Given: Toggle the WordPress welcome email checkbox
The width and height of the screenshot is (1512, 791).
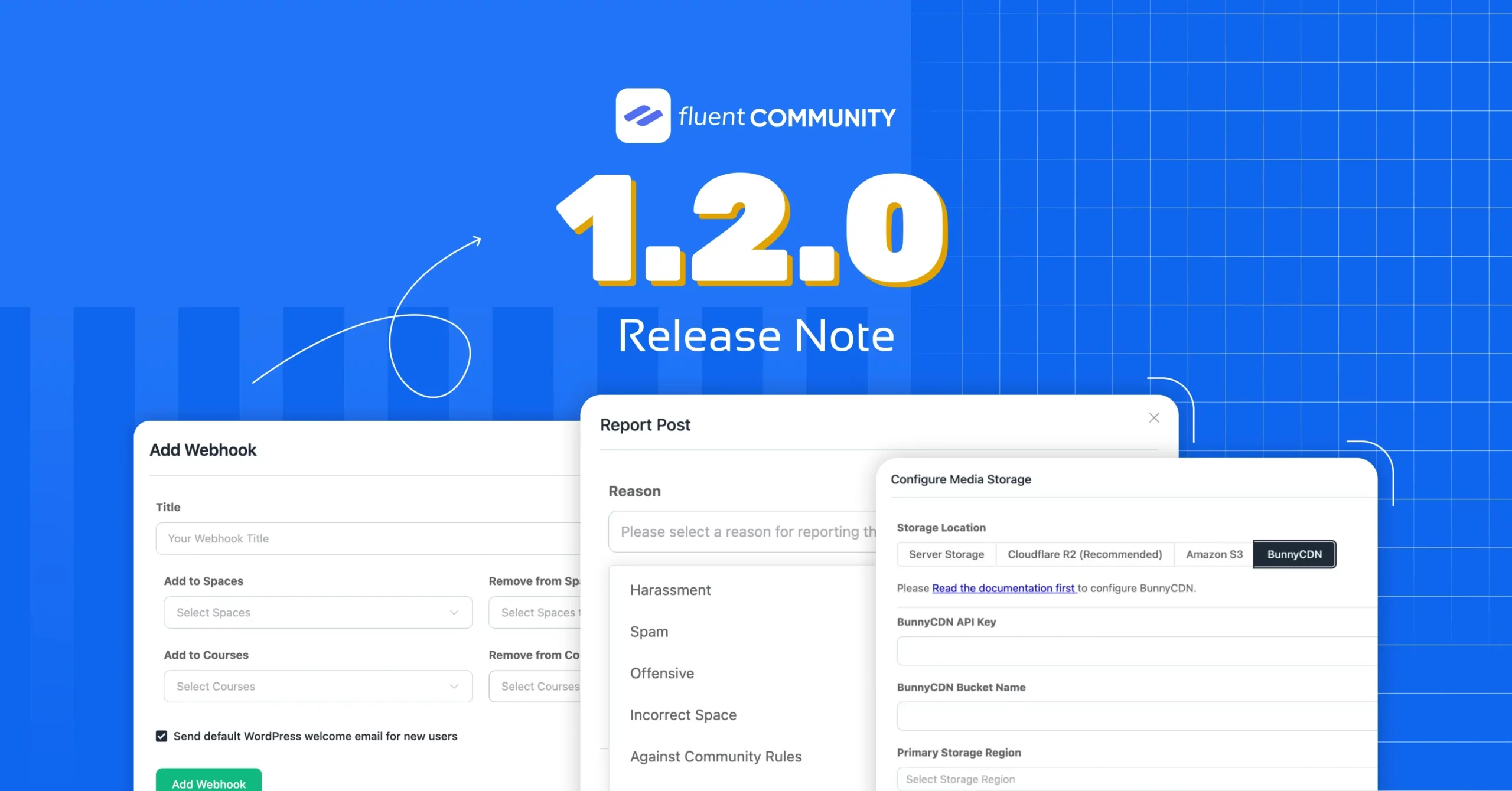Looking at the screenshot, I should click(x=161, y=736).
